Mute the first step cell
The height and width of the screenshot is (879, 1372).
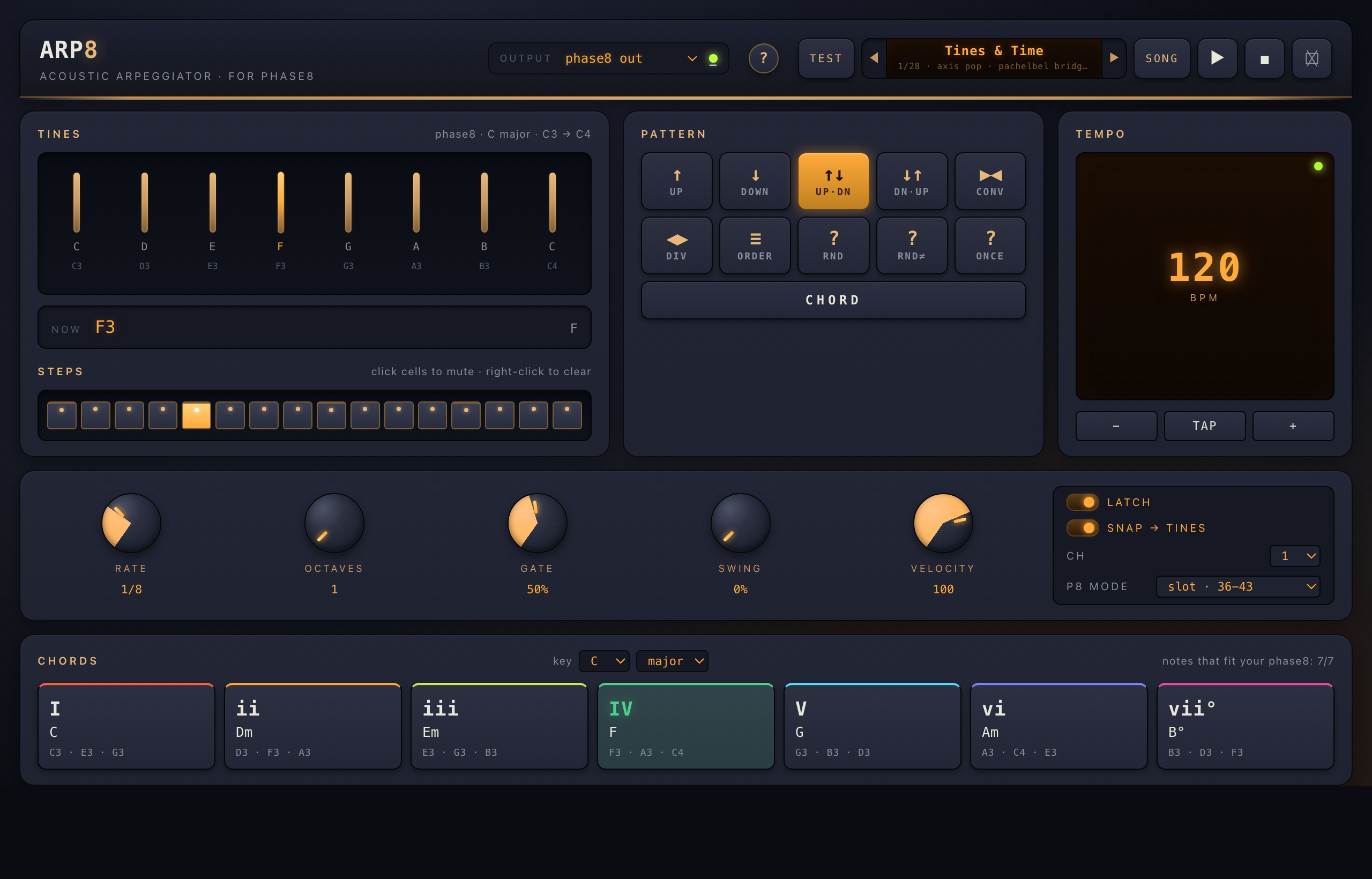pos(62,415)
